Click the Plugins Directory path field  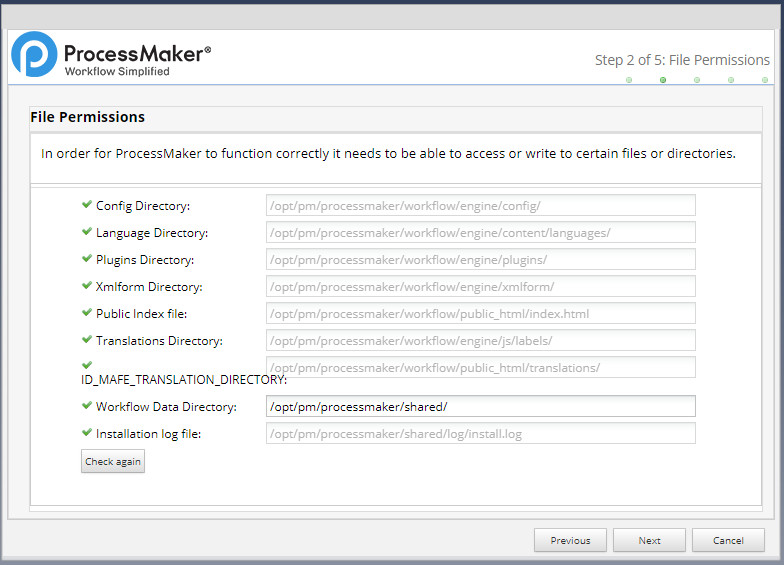480,259
